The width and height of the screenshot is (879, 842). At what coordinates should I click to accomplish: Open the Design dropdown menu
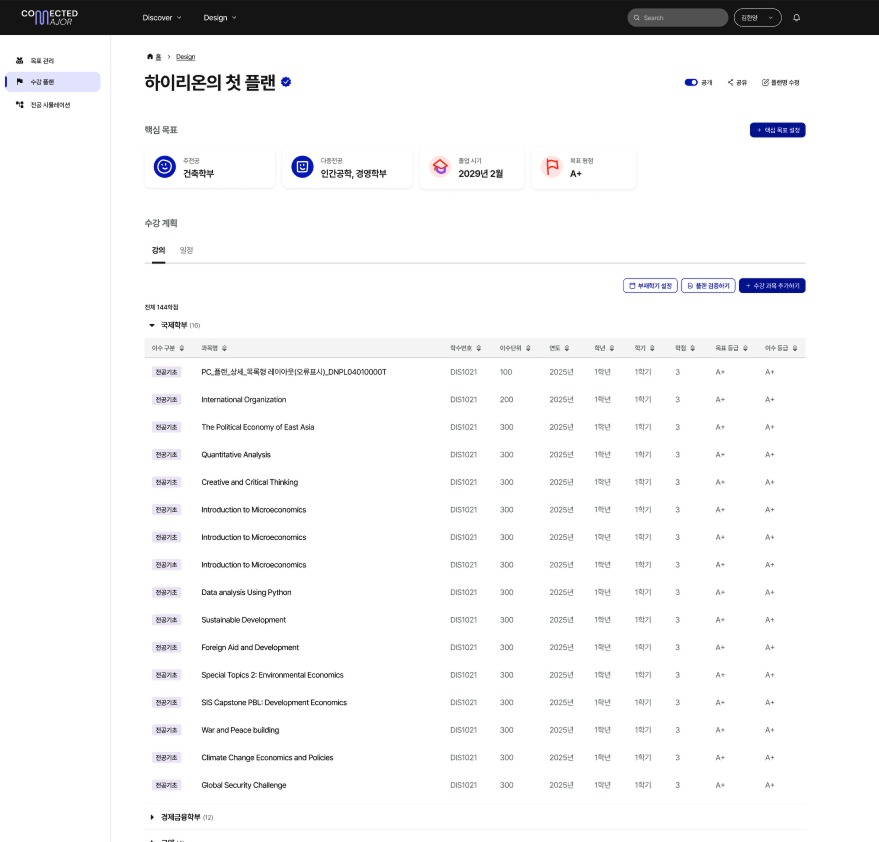click(220, 18)
